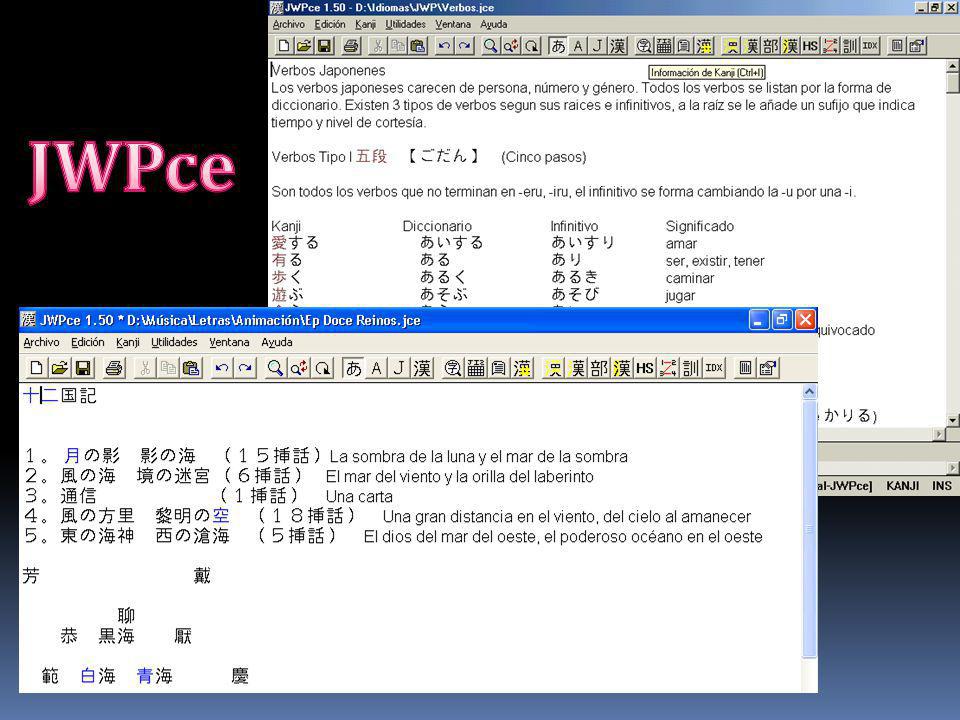Screen dimensions: 960x720
Task: Create a new file in the Verbos.jce window
Action: [283, 46]
